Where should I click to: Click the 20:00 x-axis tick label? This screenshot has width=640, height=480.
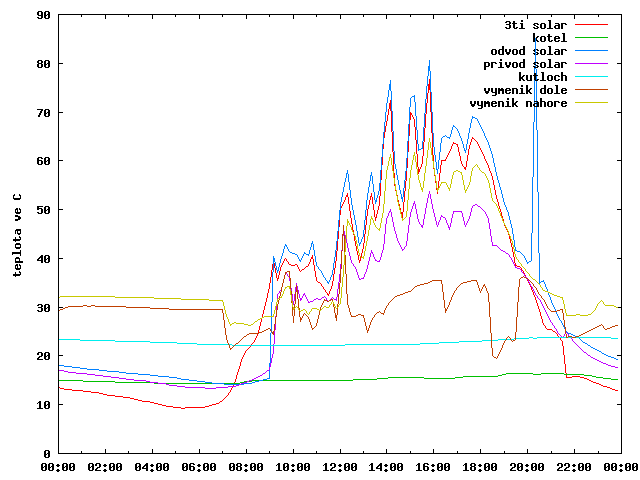[x=527, y=467]
